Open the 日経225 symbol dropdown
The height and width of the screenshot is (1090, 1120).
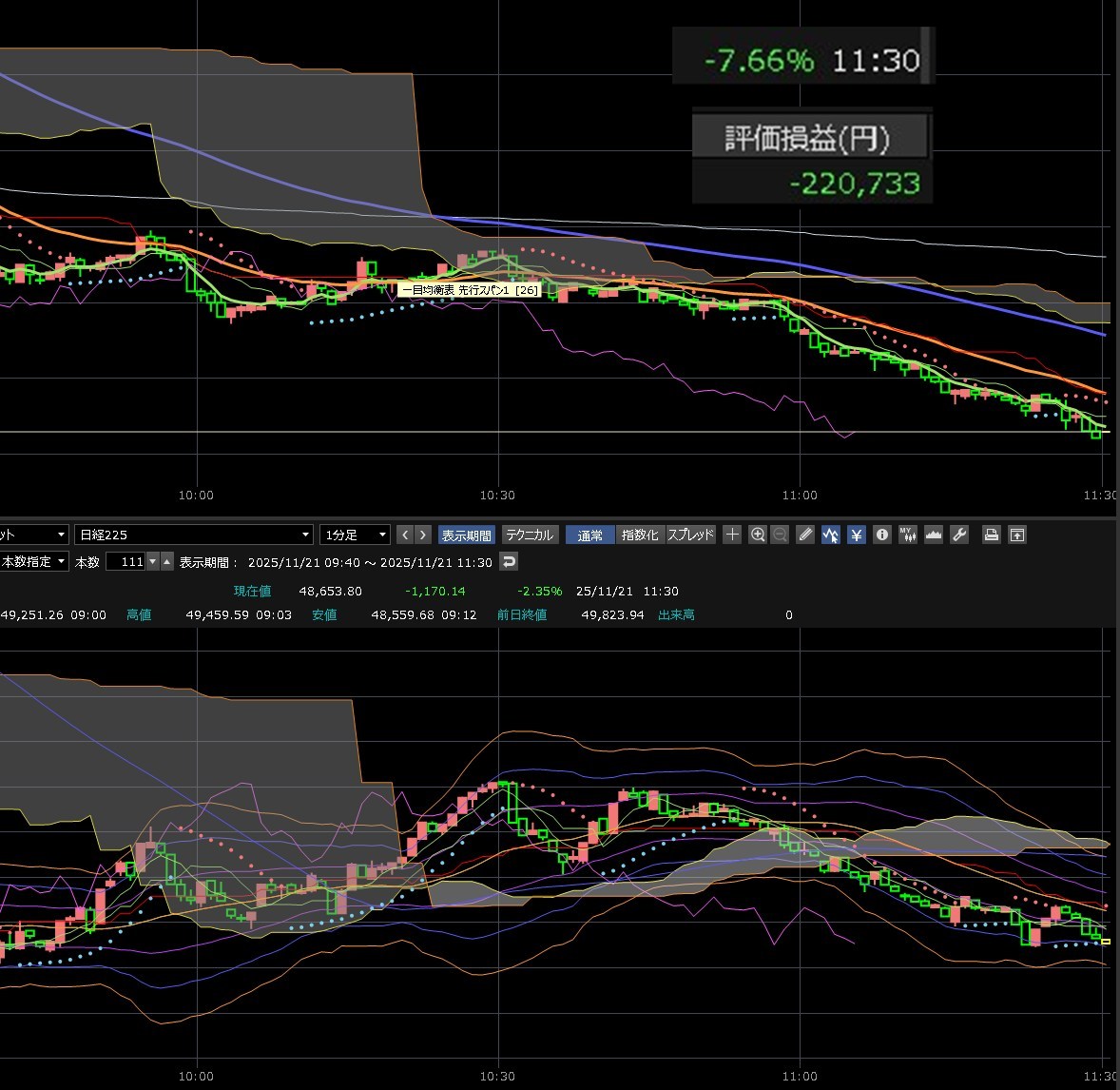pos(194,535)
